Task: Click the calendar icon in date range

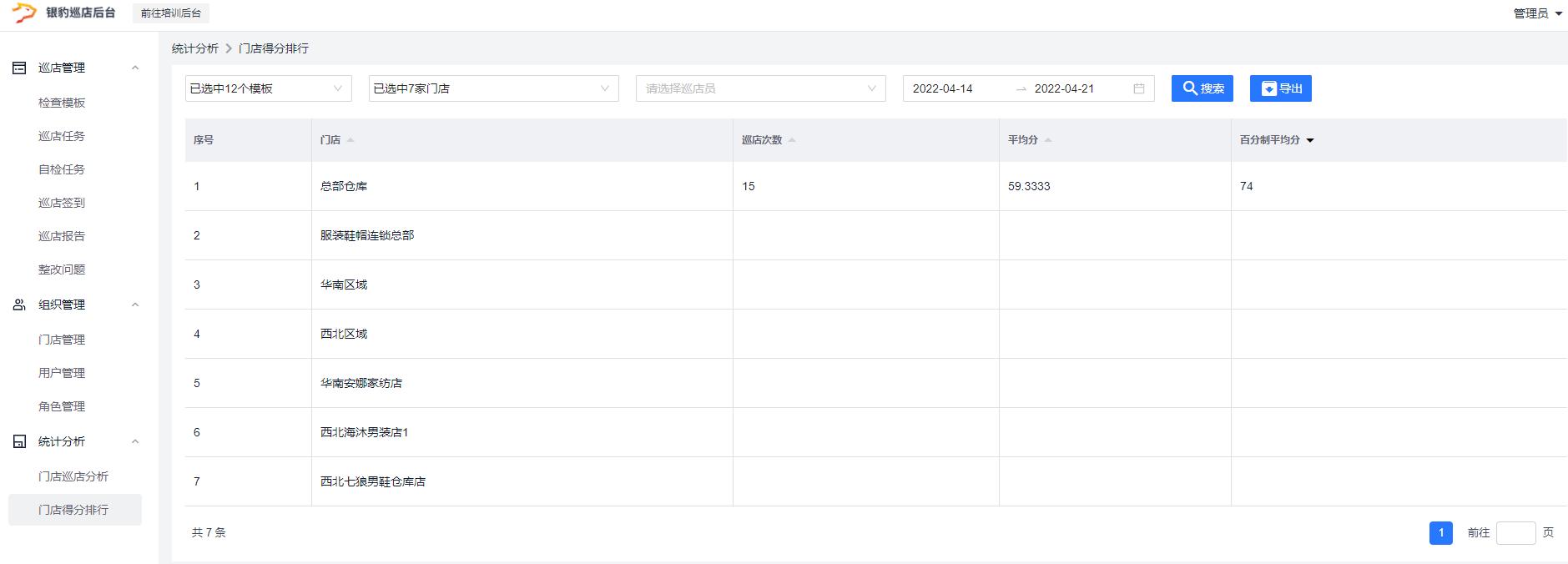Action: point(1139,88)
